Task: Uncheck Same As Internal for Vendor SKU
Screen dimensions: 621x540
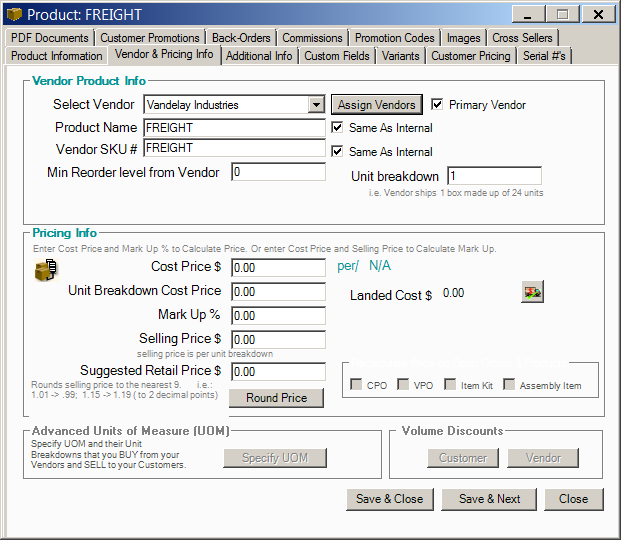Action: 338,152
